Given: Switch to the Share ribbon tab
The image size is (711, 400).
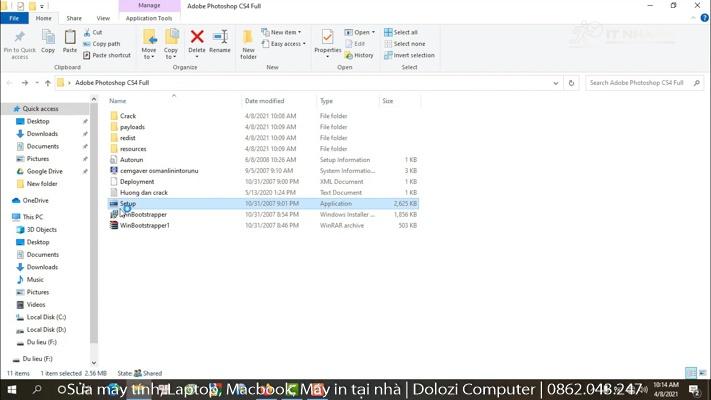Looking at the screenshot, I should [74, 18].
